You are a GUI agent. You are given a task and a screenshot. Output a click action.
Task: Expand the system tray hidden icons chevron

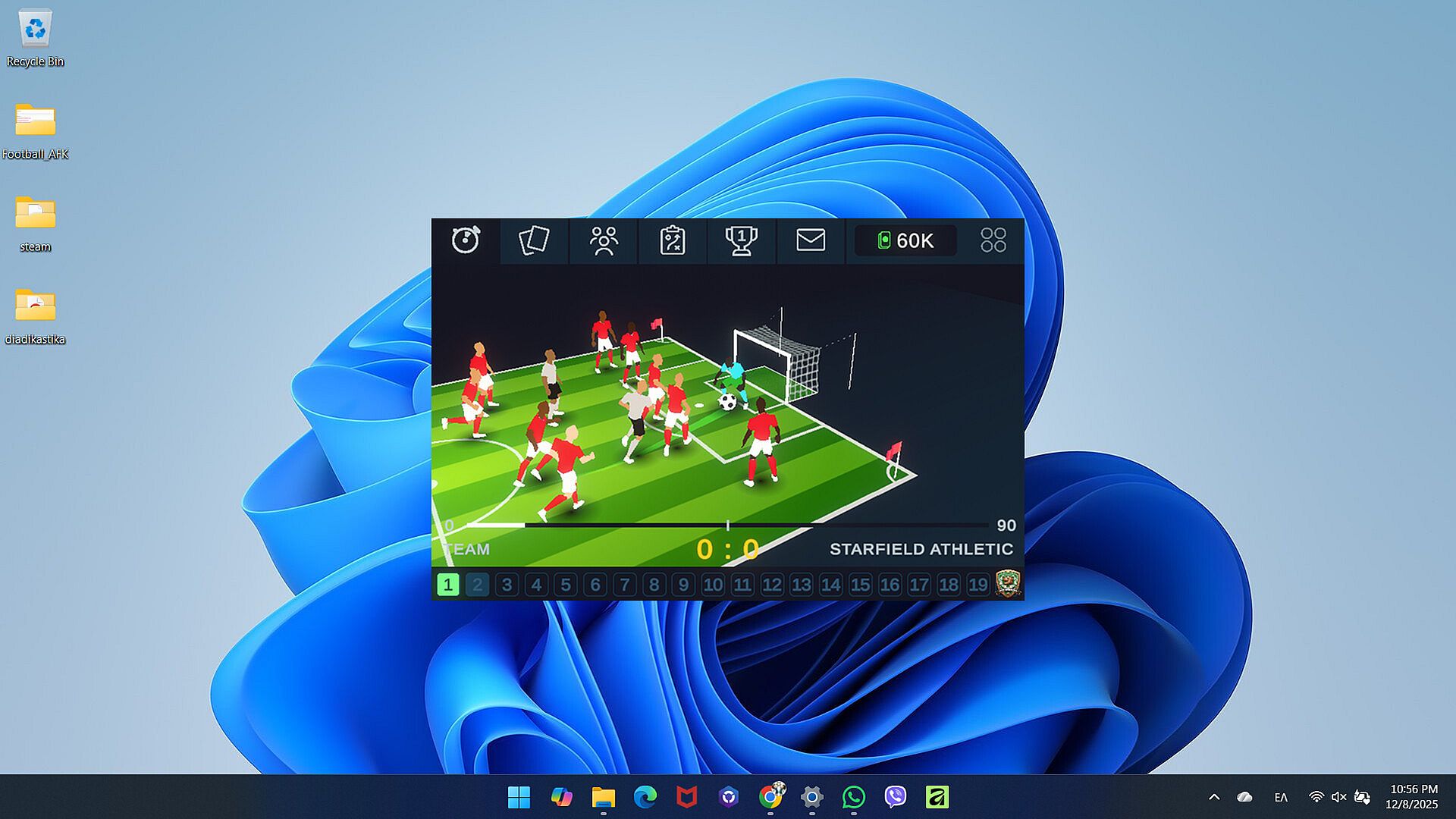(1214, 797)
